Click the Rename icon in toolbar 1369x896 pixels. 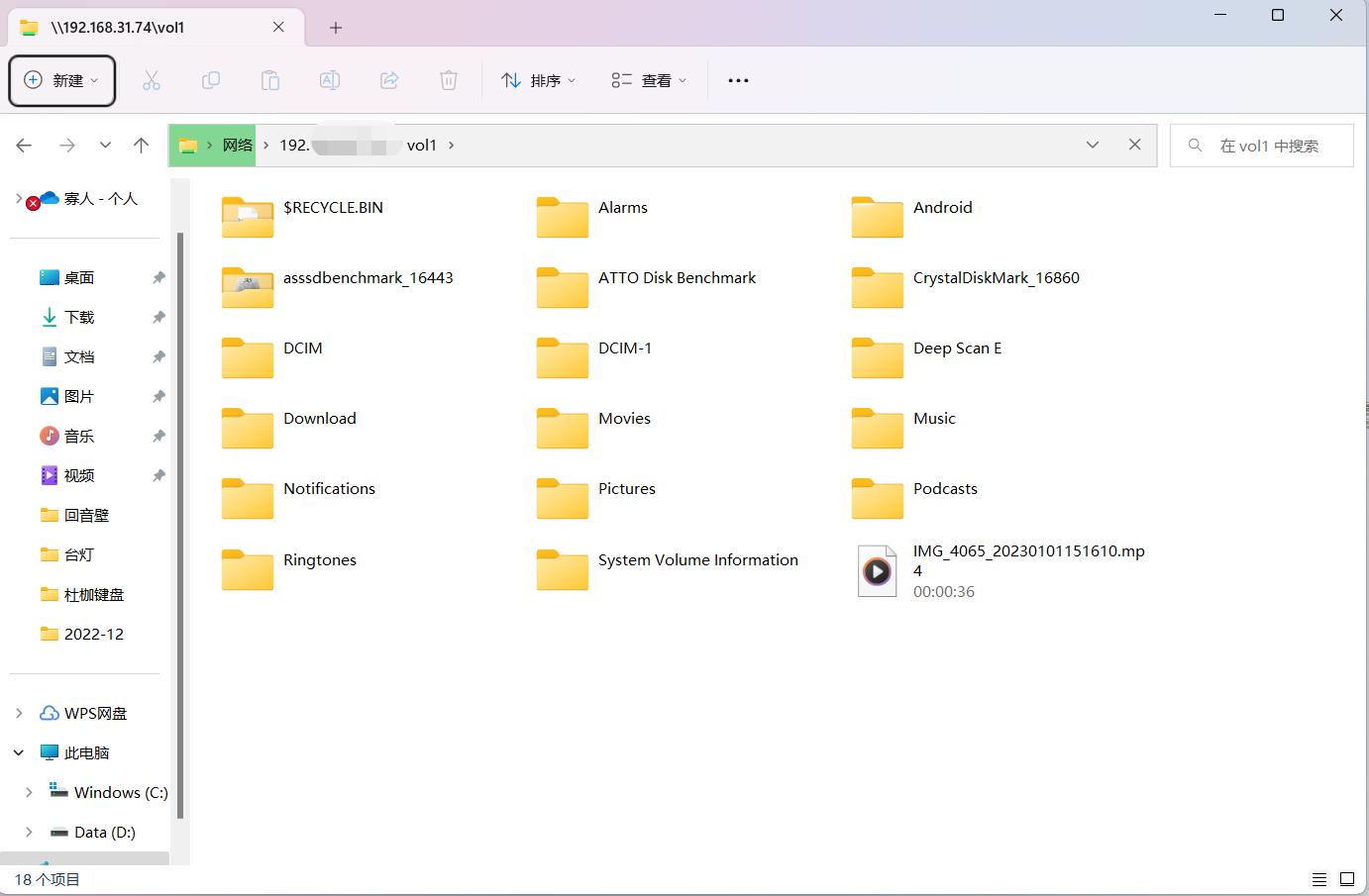click(330, 80)
